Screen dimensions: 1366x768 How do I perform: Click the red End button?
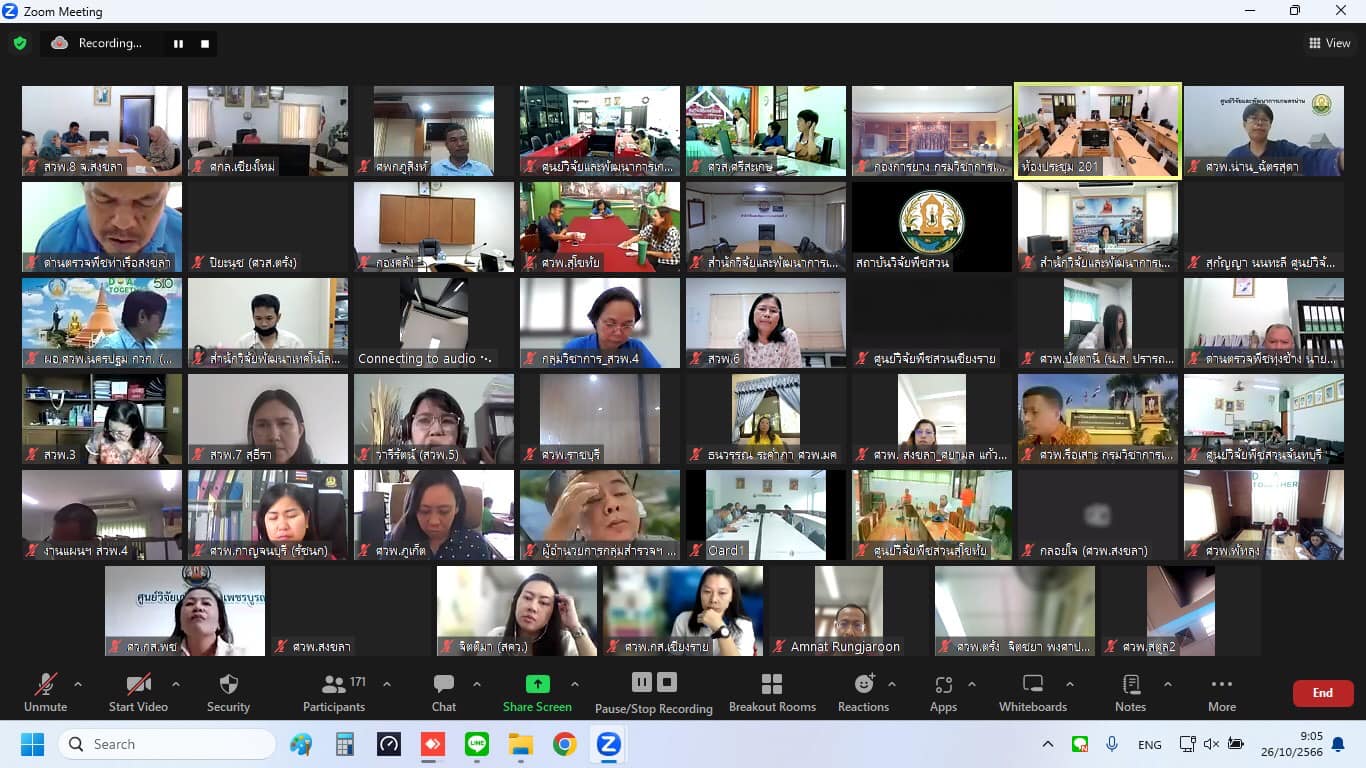coord(1322,693)
